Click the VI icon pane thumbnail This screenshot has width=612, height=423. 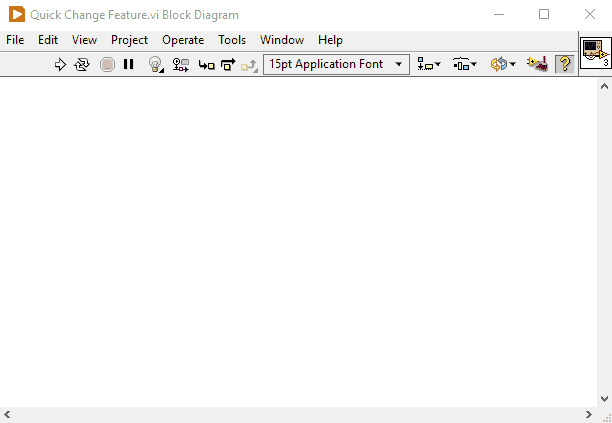[596, 53]
